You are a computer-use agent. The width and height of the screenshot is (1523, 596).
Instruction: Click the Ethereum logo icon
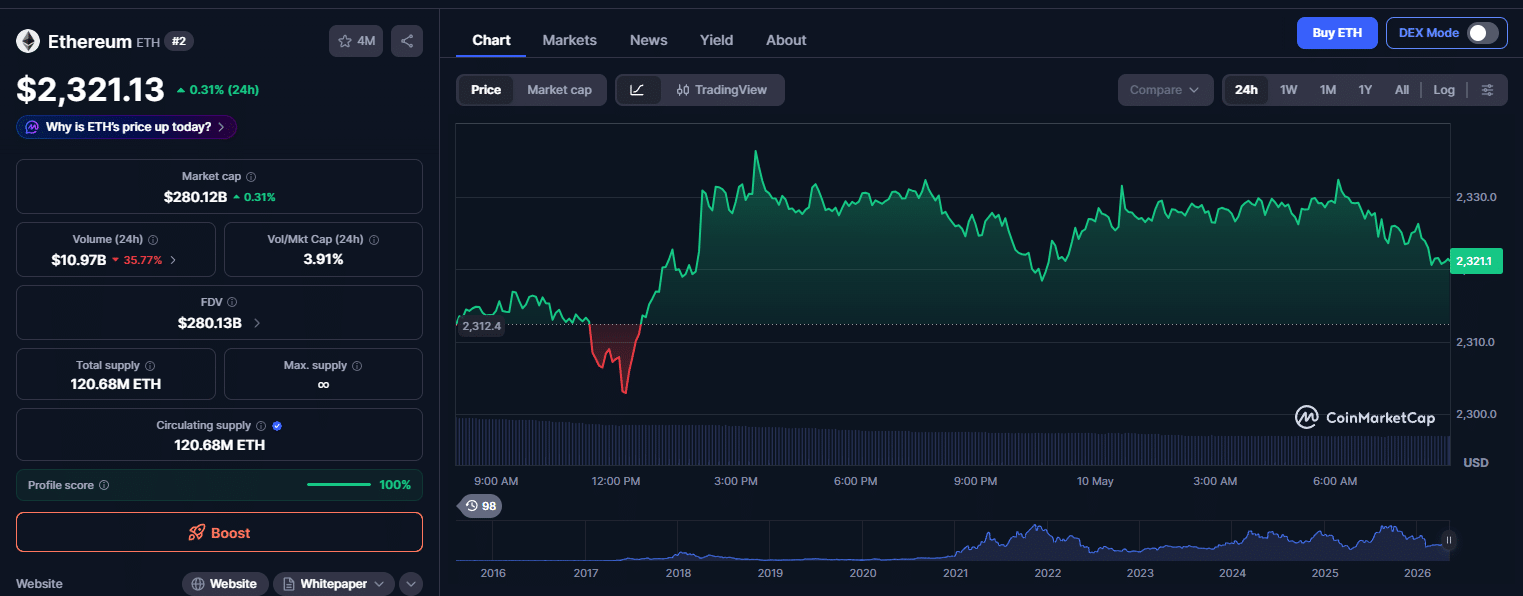click(28, 41)
